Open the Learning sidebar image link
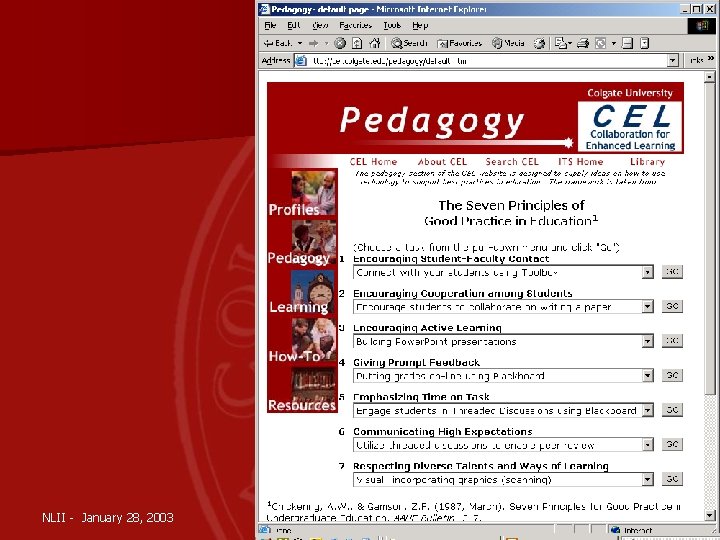This screenshot has height=540, width=720. [303, 292]
